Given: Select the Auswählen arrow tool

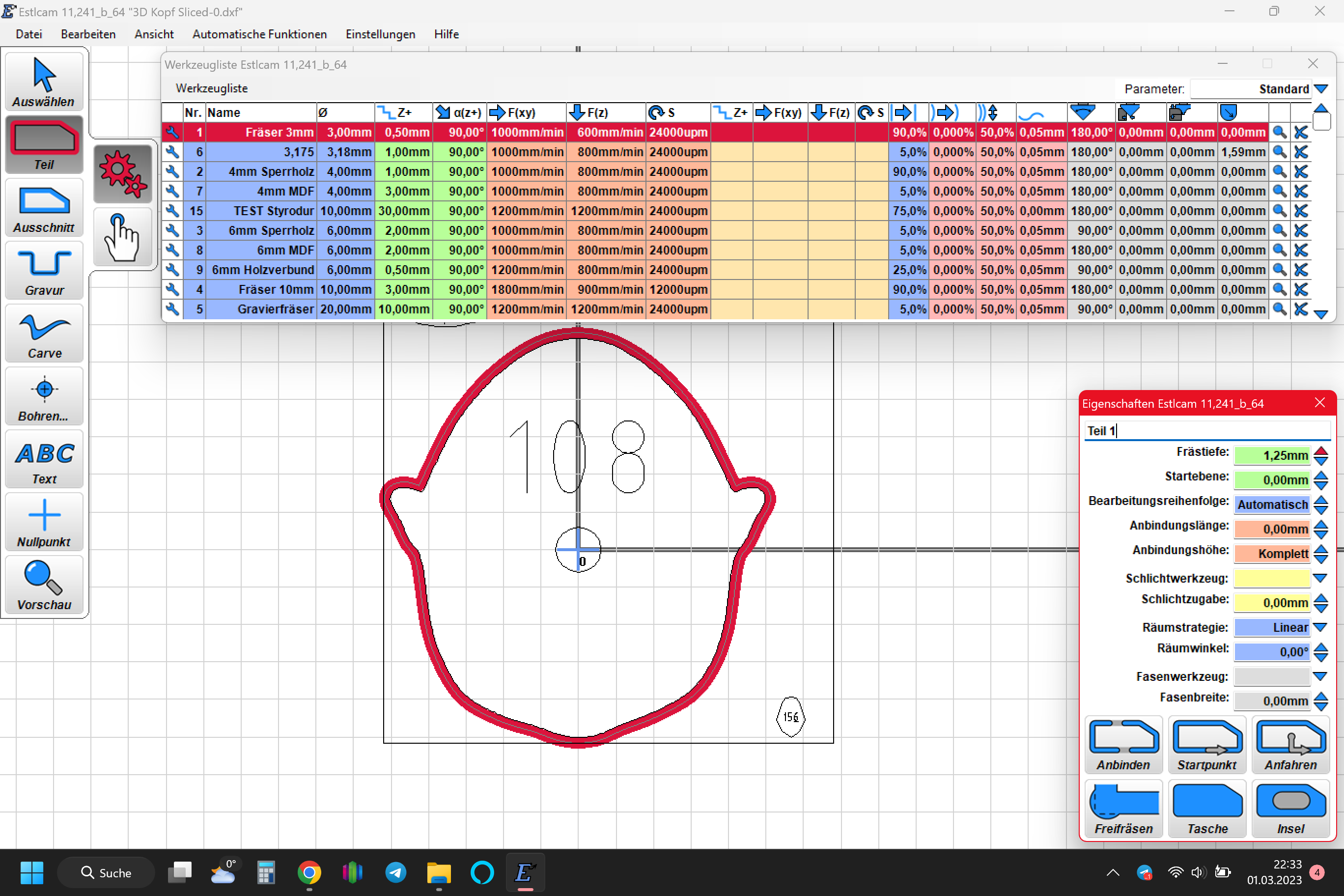Looking at the screenshot, I should click(x=44, y=82).
